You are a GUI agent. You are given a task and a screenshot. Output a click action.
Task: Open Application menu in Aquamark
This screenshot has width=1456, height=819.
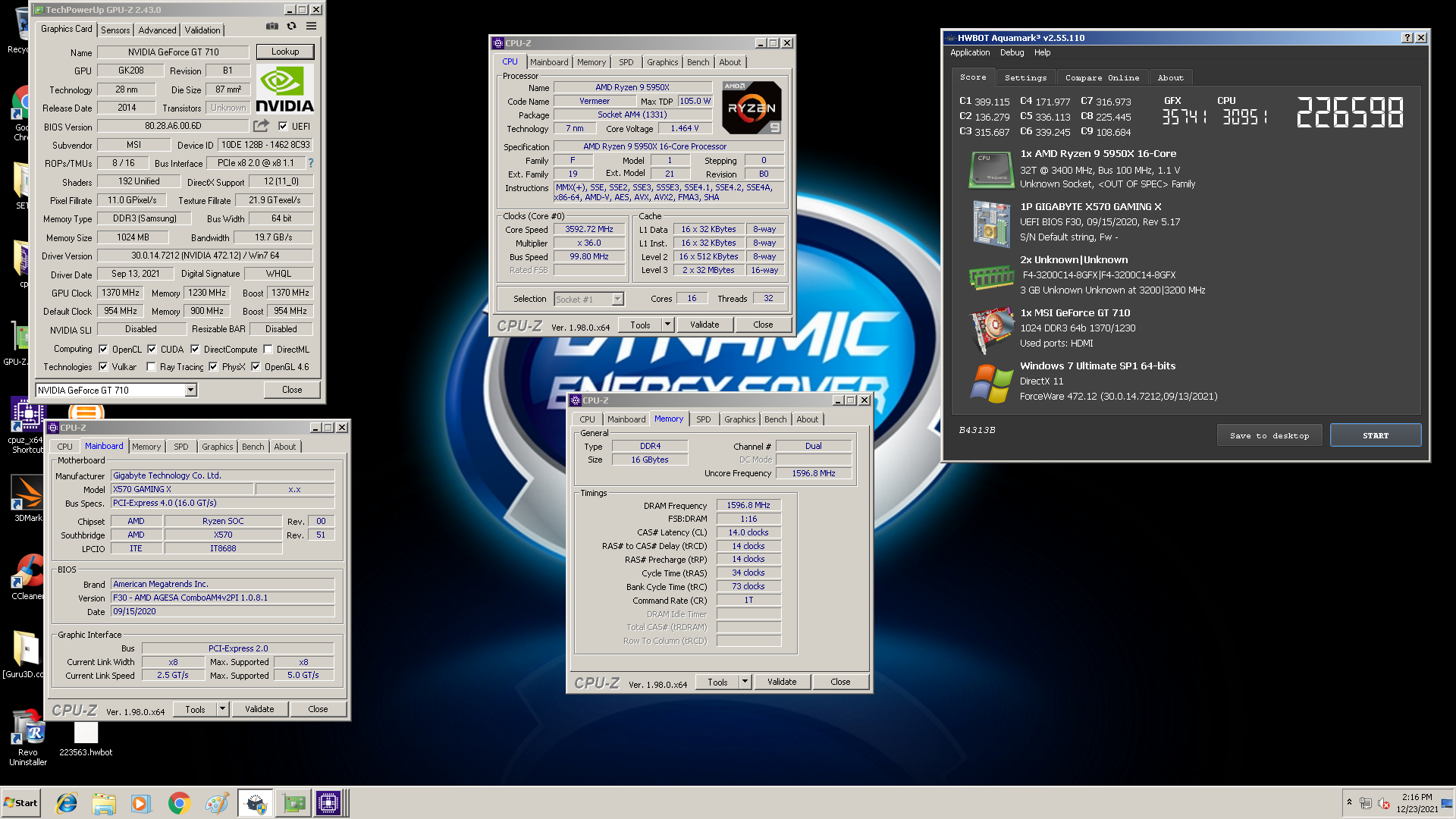pyautogui.click(x=970, y=52)
